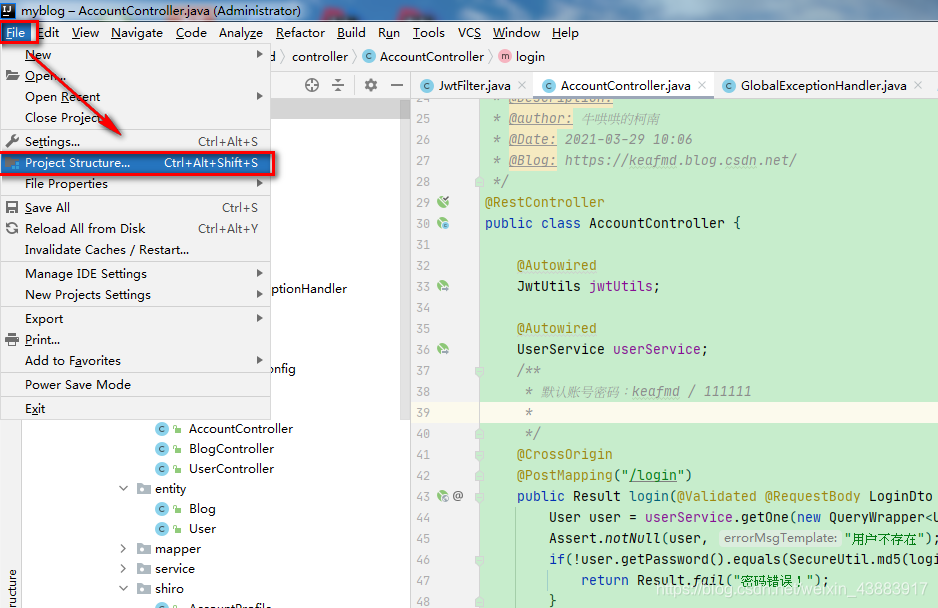The width and height of the screenshot is (938, 608).
Task: Click Open... folder icon entry
Action: pyautogui.click(x=12, y=75)
